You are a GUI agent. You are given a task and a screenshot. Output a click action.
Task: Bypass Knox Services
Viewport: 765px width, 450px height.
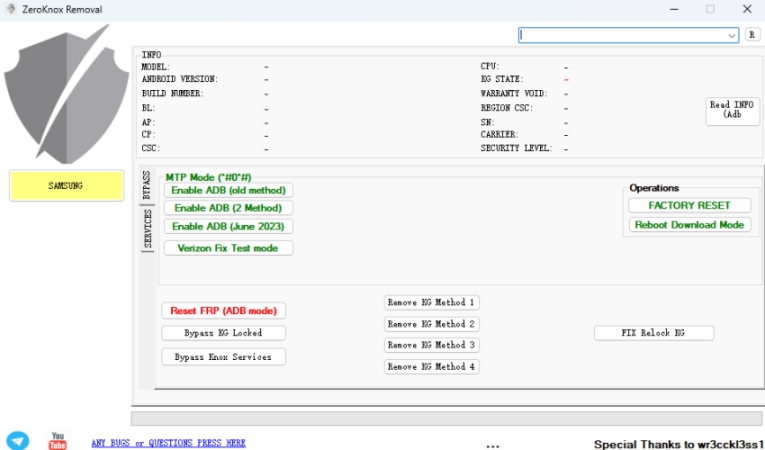click(223, 357)
